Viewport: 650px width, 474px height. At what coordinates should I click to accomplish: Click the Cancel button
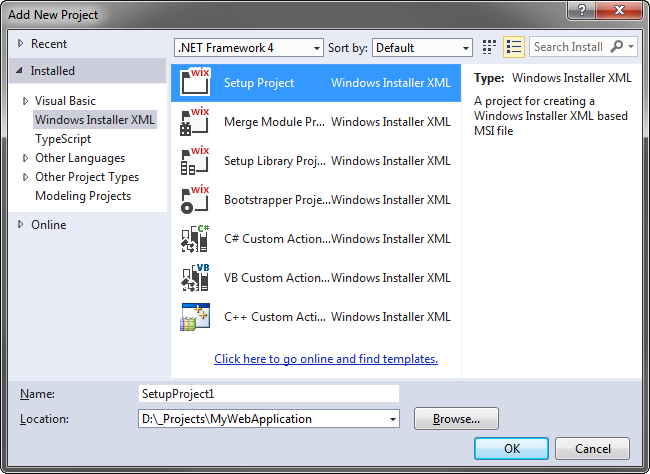tap(592, 448)
